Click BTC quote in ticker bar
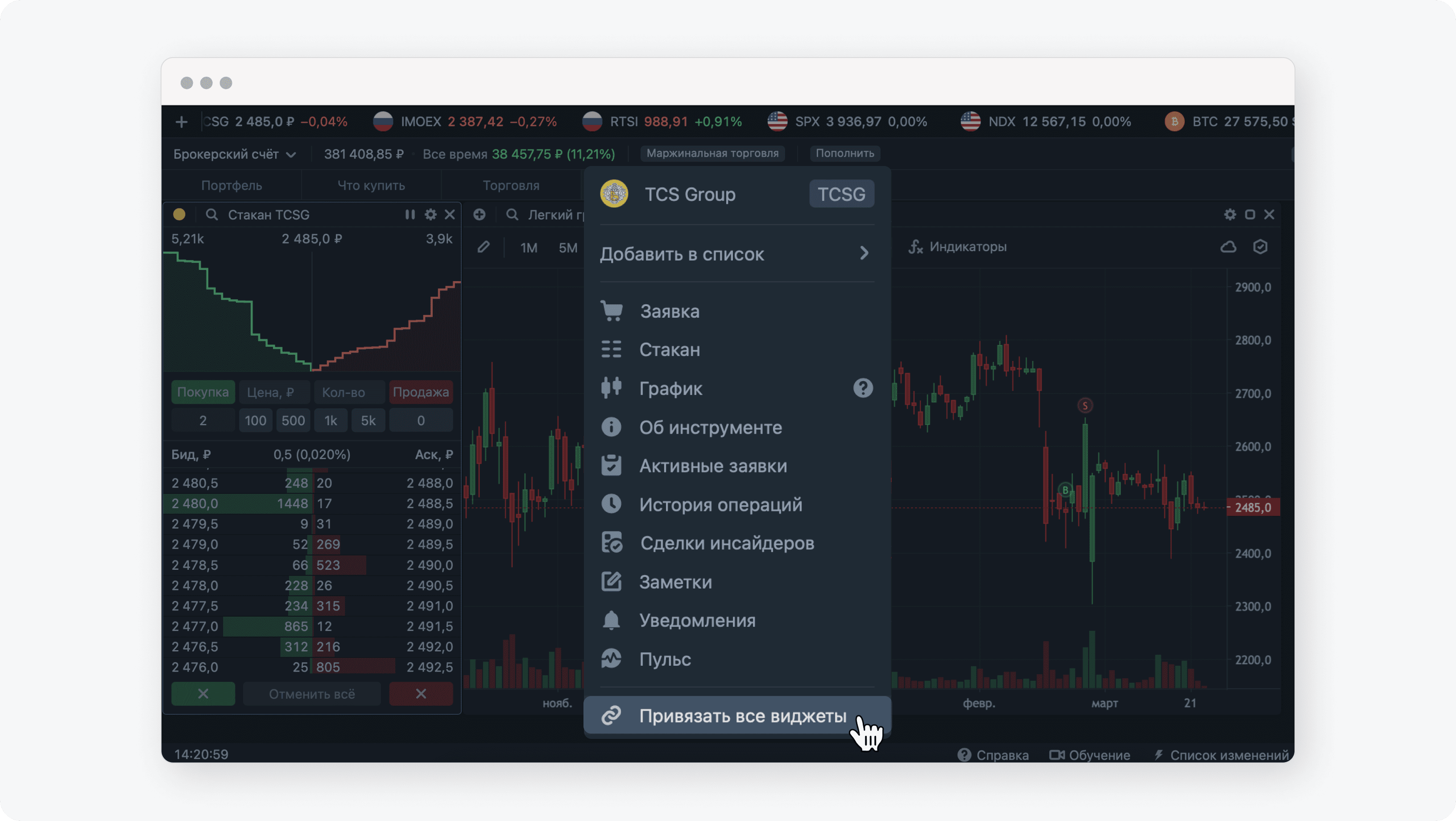 coord(1229,121)
